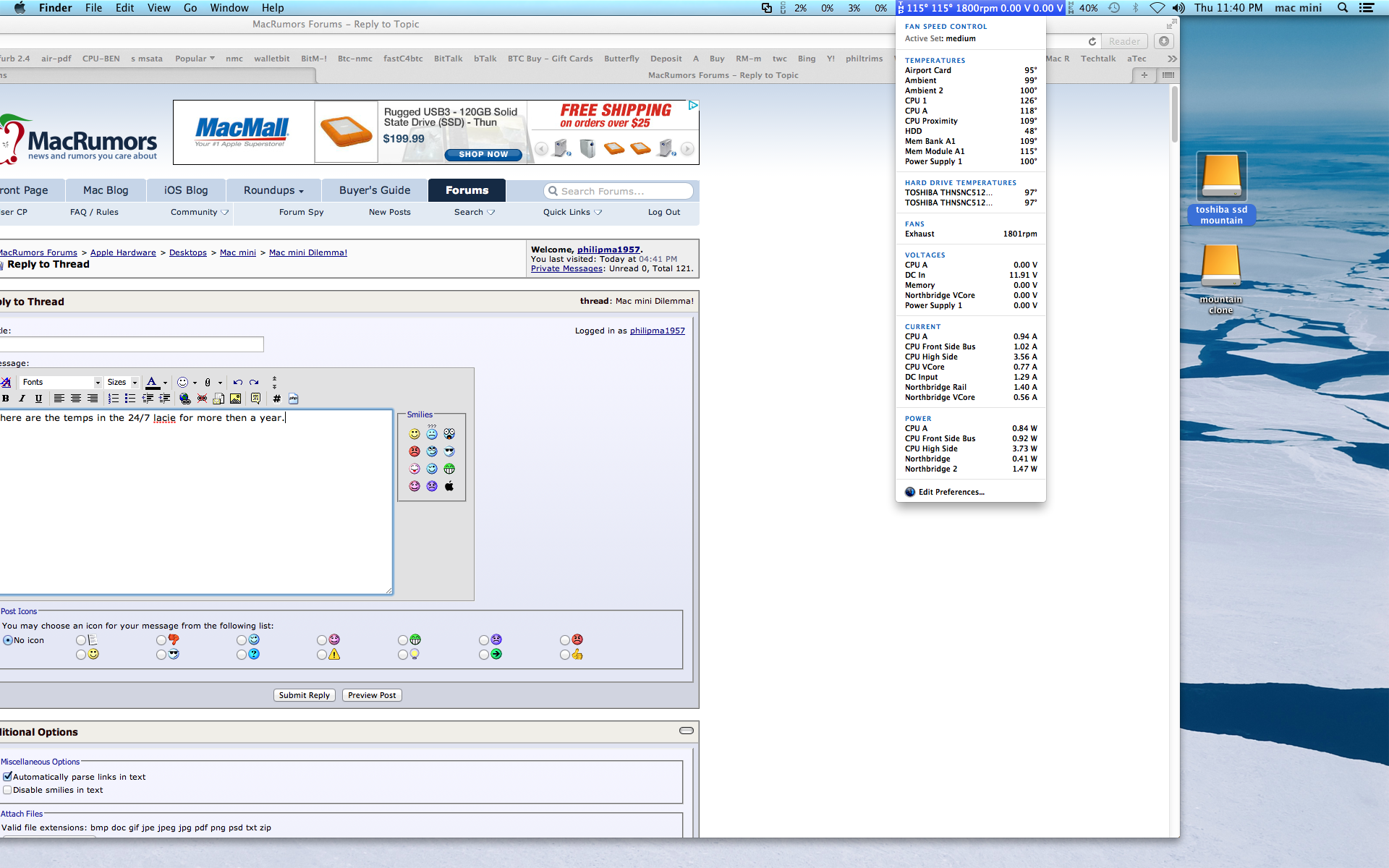1389x868 pixels.
Task: Check Disable smilies in text
Action: [7, 790]
